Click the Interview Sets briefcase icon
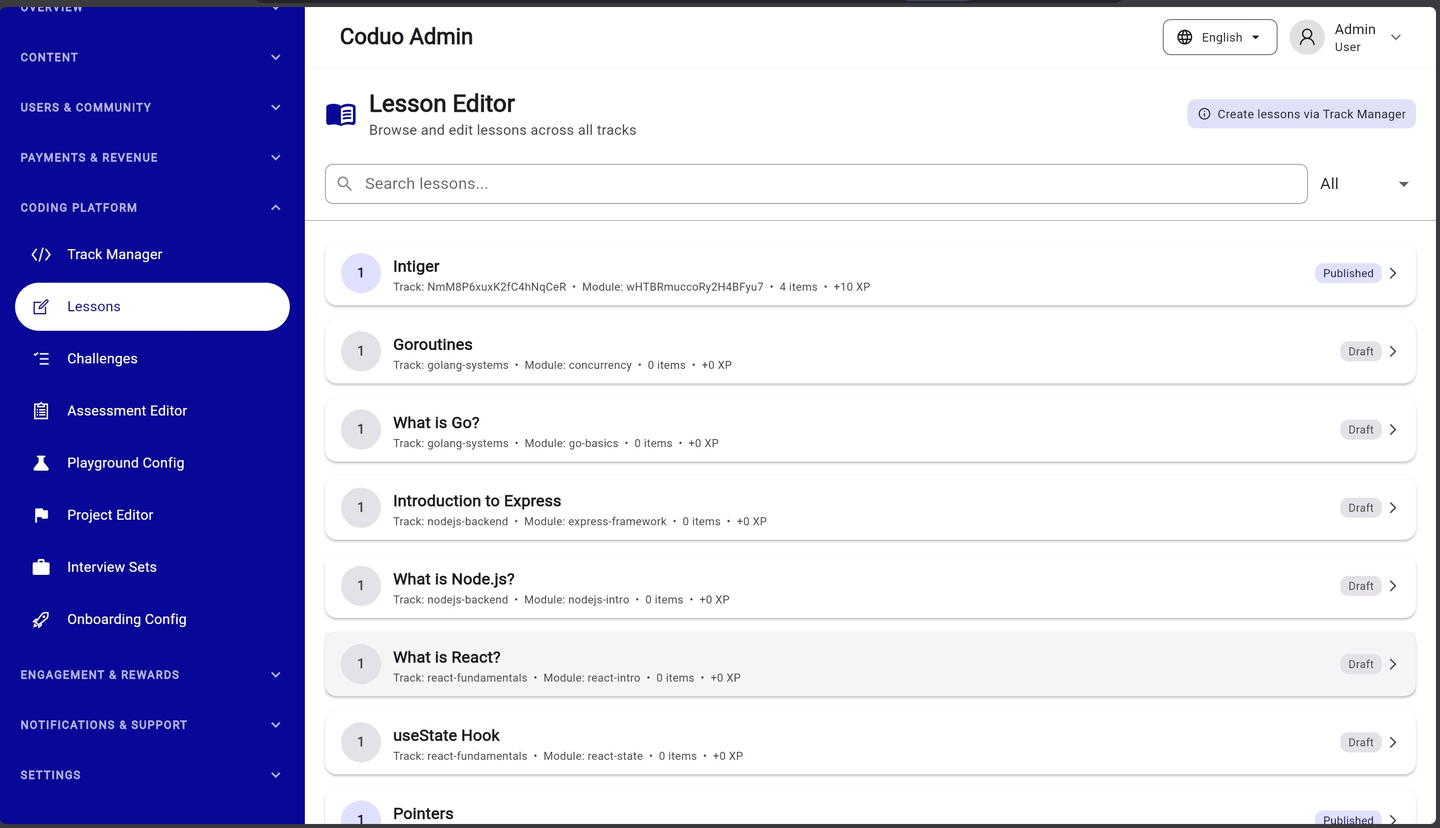The image size is (1440, 828). pos(41,567)
